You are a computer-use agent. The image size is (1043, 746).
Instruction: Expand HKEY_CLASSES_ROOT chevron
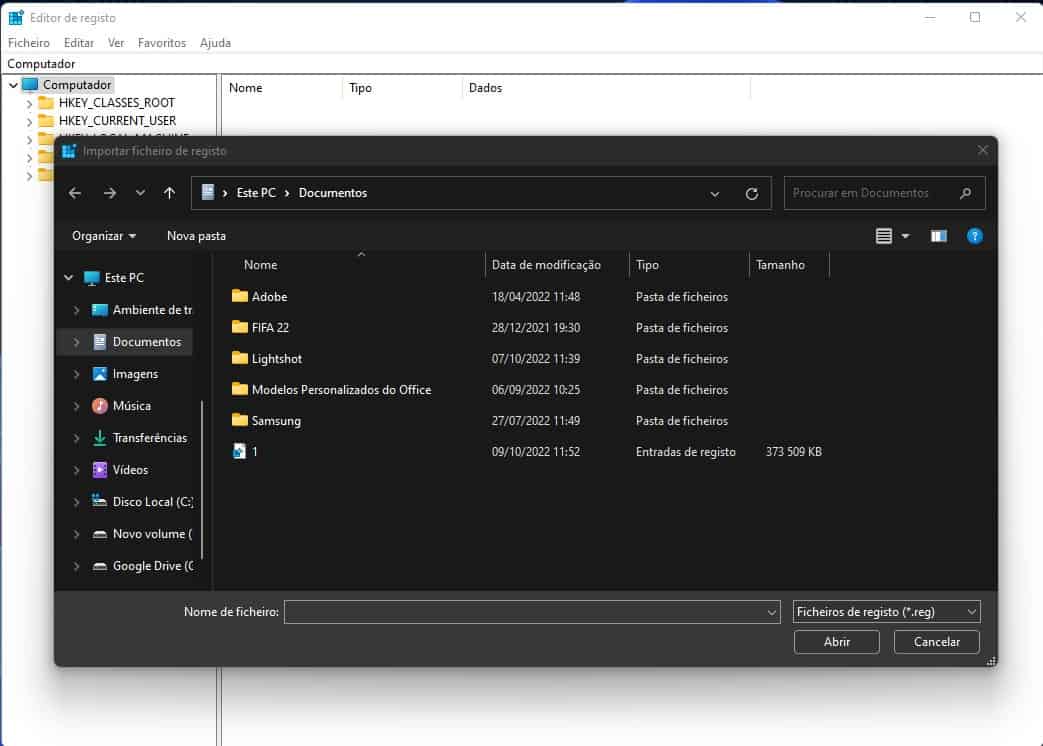[x=29, y=104]
